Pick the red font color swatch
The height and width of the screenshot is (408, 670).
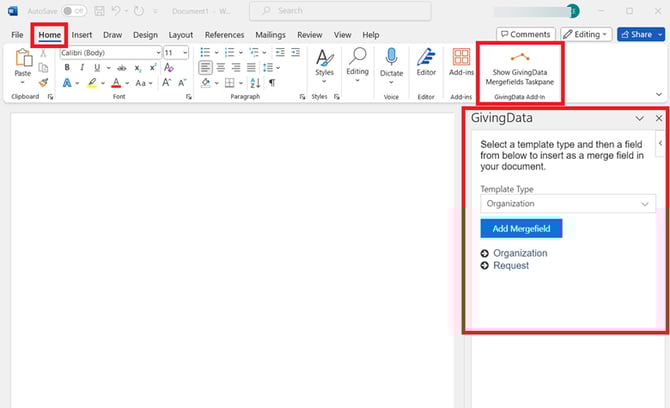[x=116, y=83]
